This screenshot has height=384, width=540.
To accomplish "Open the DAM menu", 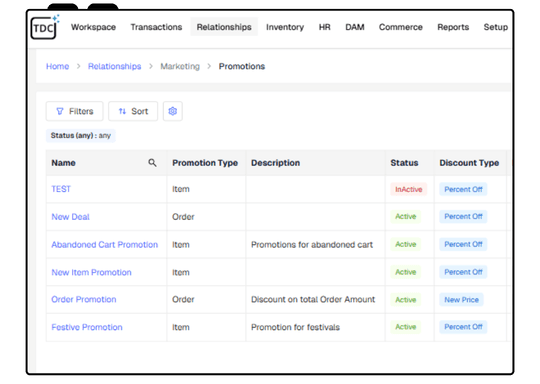I will point(355,27).
